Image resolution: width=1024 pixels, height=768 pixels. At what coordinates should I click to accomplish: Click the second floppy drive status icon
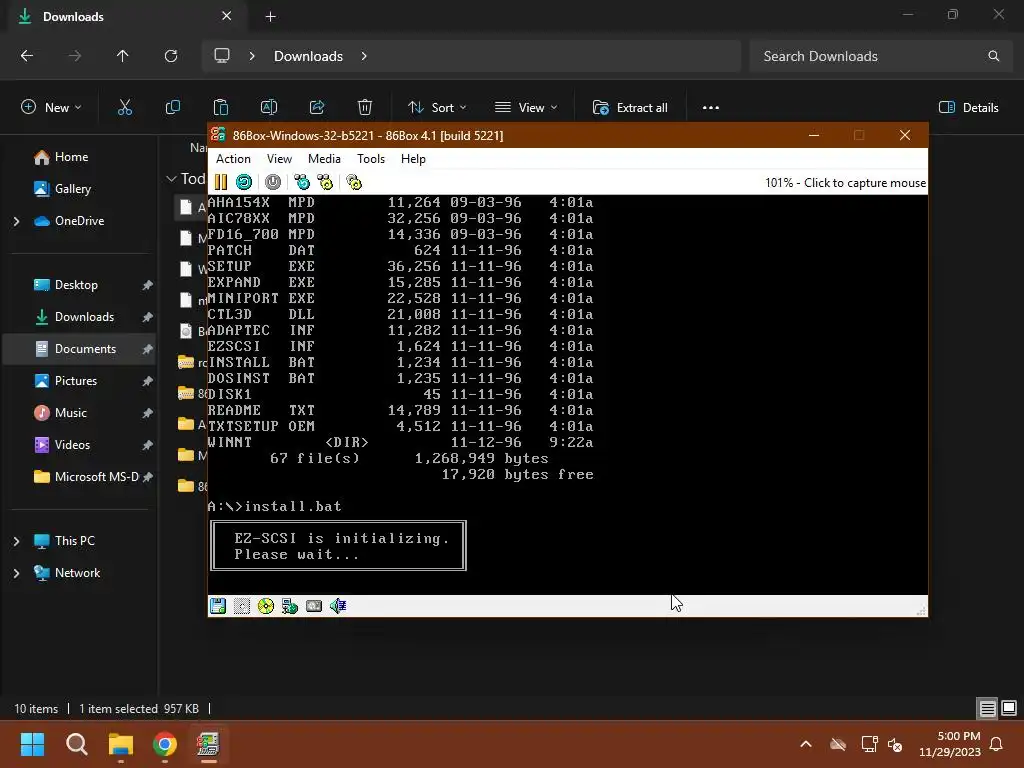coord(242,606)
